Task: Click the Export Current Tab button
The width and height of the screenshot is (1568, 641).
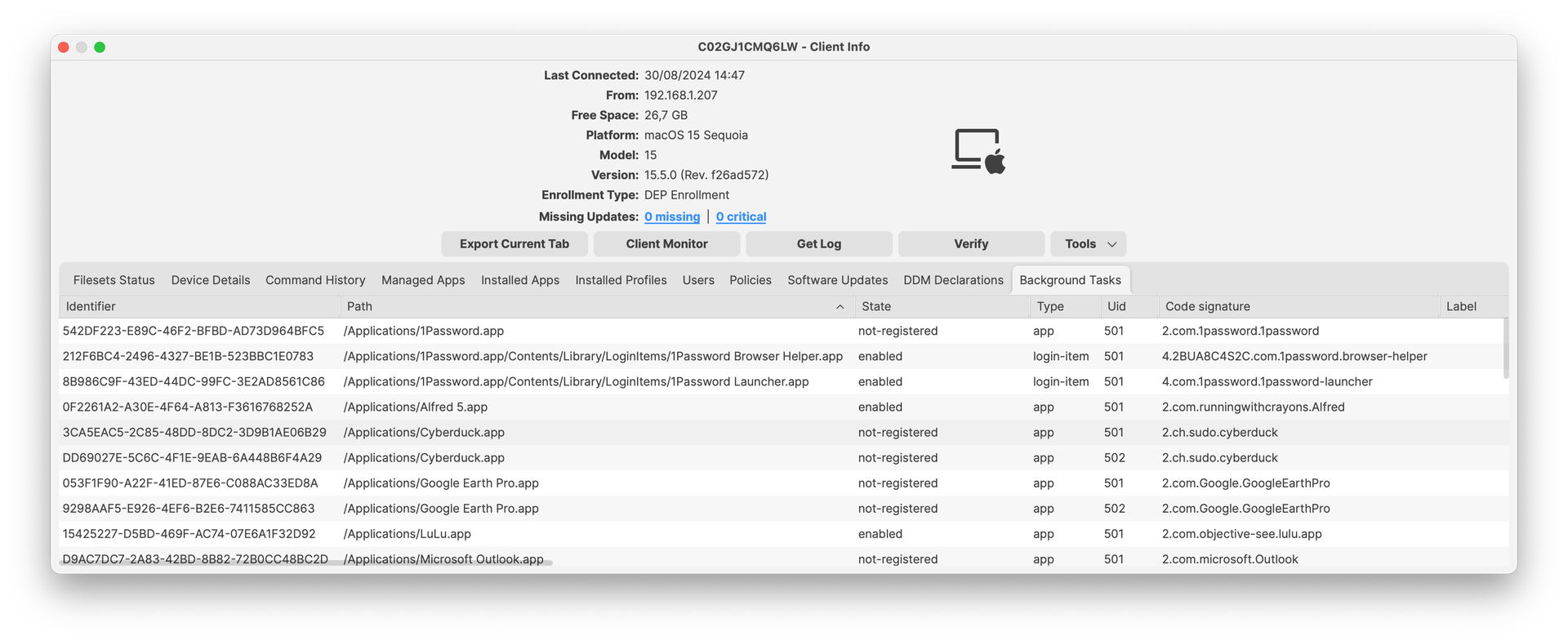Action: pyautogui.click(x=514, y=244)
